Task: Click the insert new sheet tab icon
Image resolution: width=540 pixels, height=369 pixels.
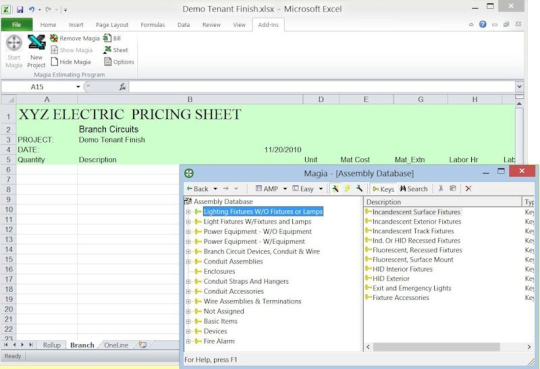Action: (x=143, y=345)
